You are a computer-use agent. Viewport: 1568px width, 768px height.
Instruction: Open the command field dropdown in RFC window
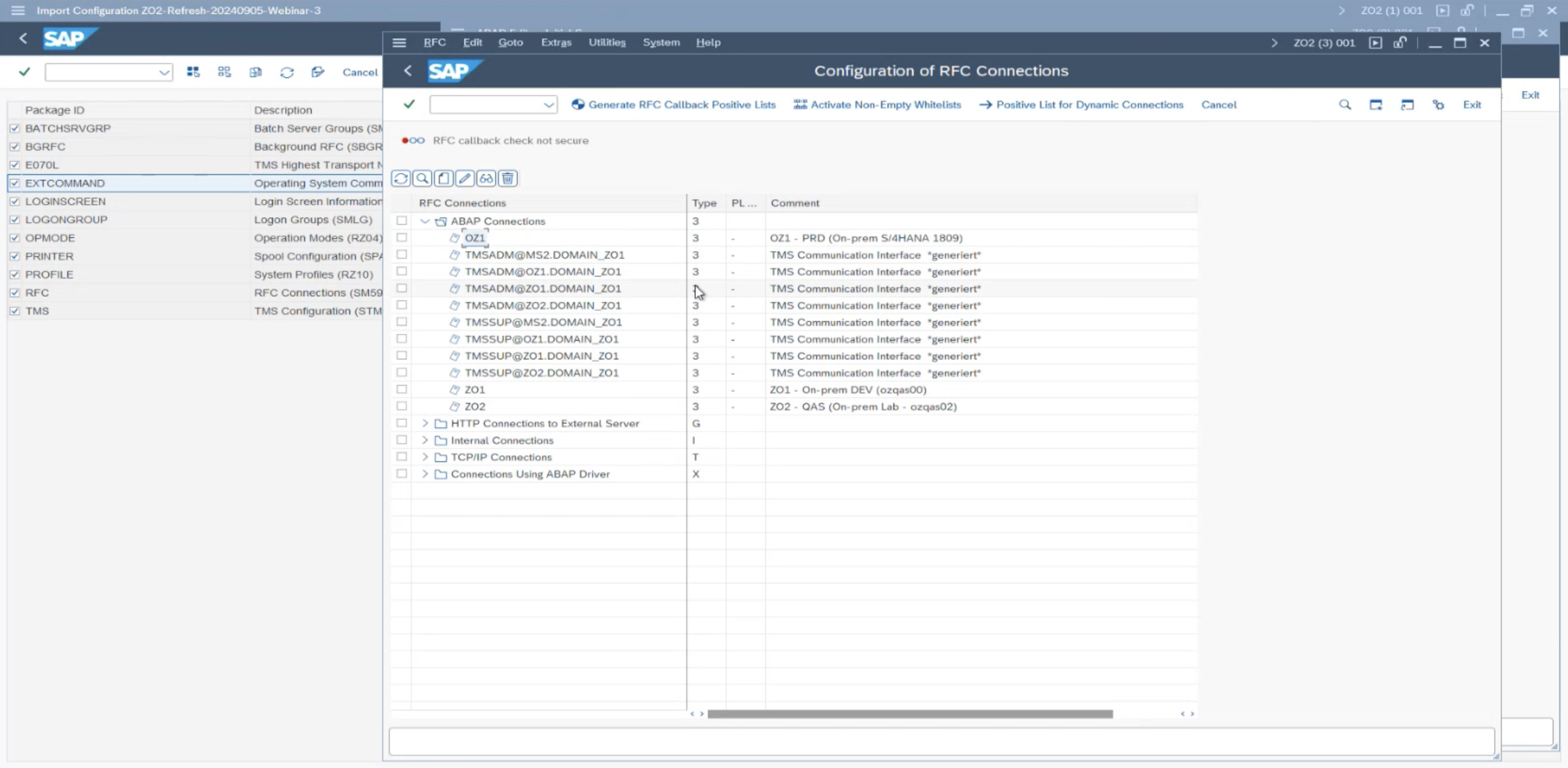(x=549, y=105)
